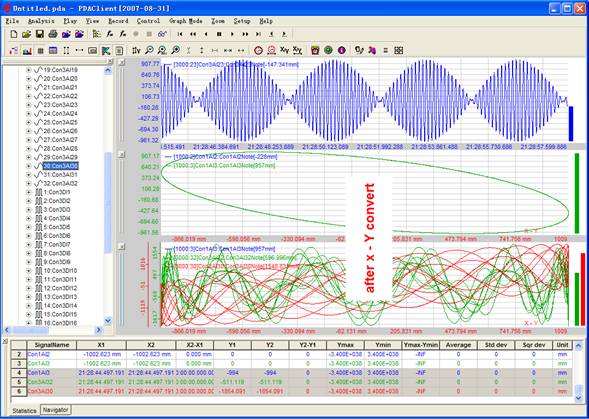Toggle the bar chart view toolbar button

point(27,50)
